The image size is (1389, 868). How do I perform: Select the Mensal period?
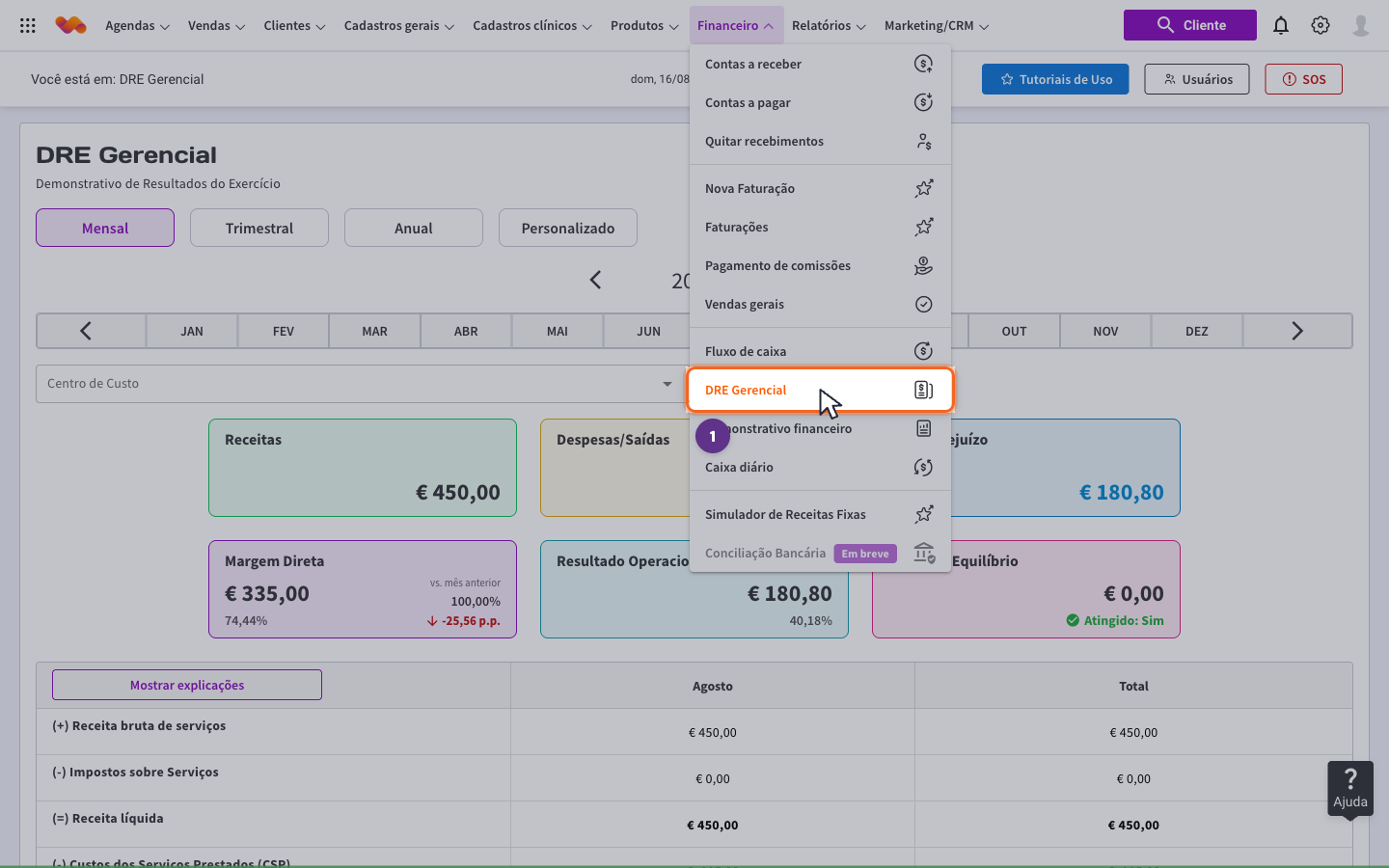point(105,228)
